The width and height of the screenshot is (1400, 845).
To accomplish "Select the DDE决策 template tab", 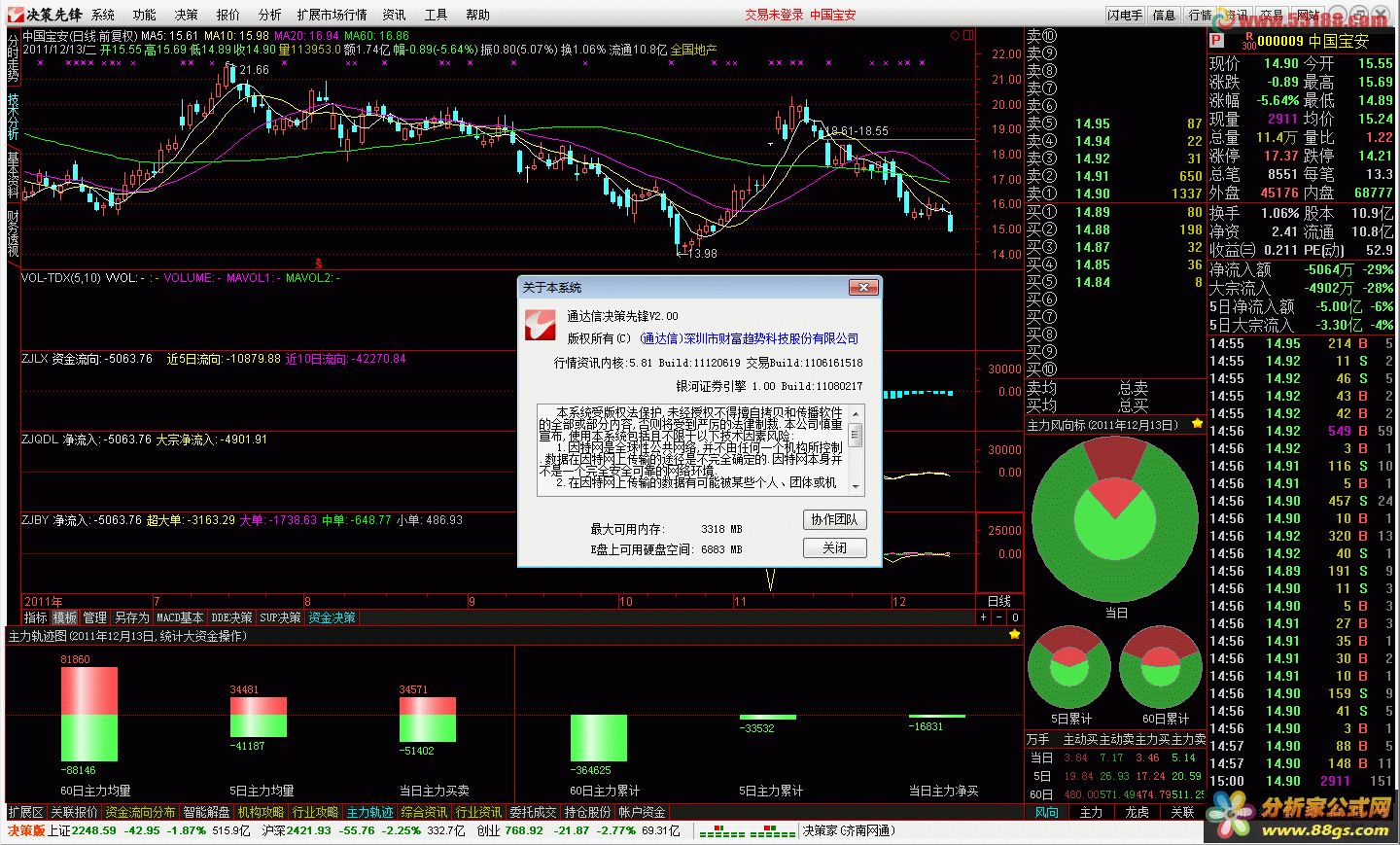I will pyautogui.click(x=232, y=617).
